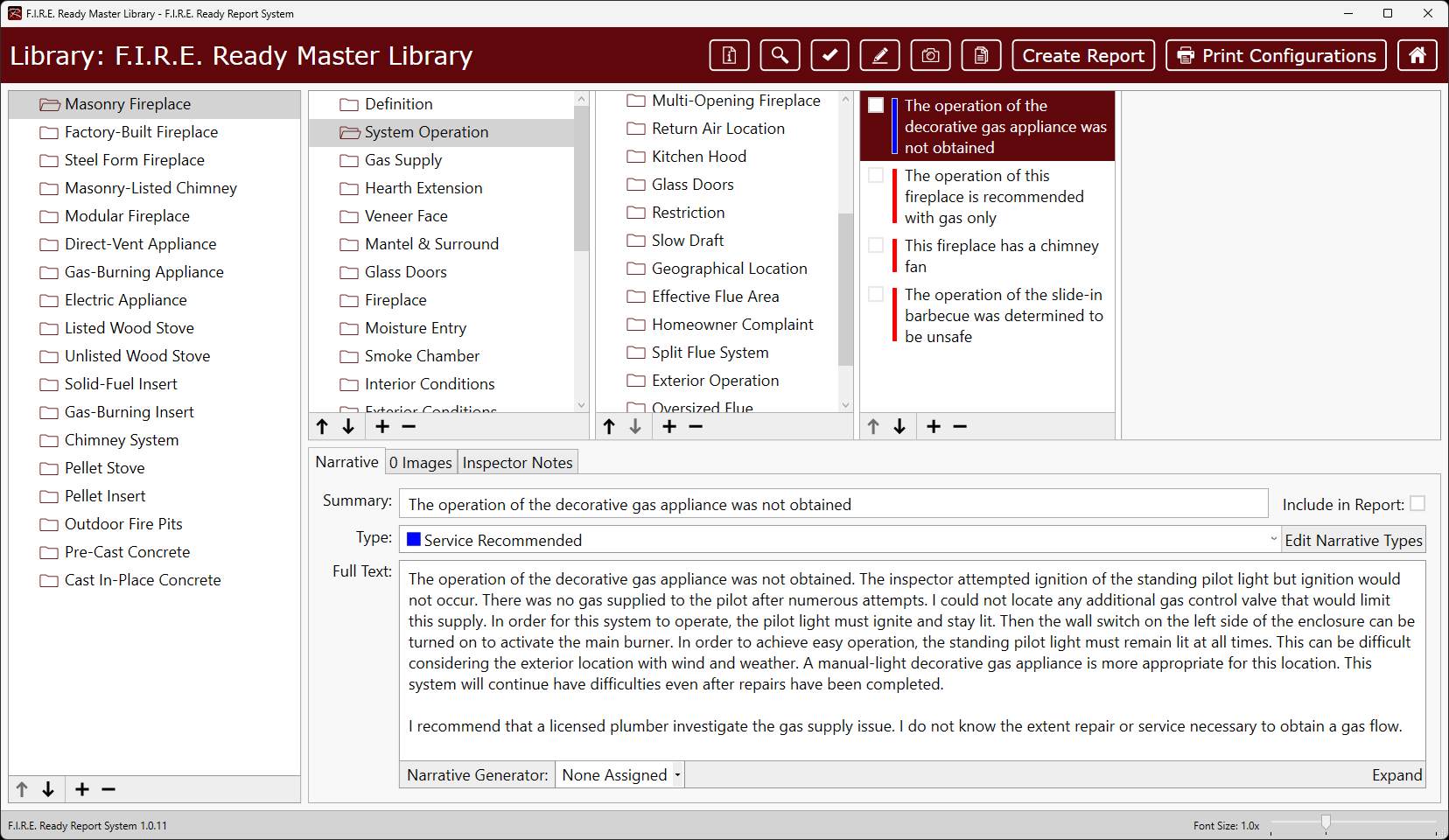Add a new narrative with the plus icon
This screenshot has width=1449, height=840.
pyautogui.click(x=934, y=426)
